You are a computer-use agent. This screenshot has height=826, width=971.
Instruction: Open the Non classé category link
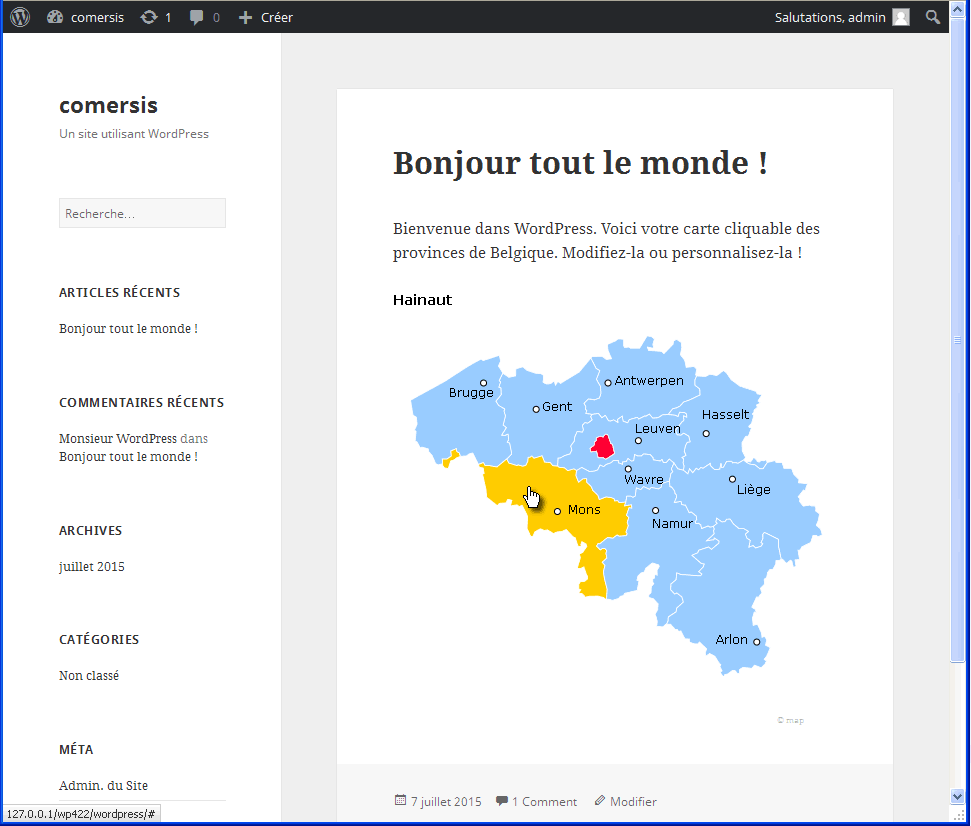pyautogui.click(x=89, y=676)
